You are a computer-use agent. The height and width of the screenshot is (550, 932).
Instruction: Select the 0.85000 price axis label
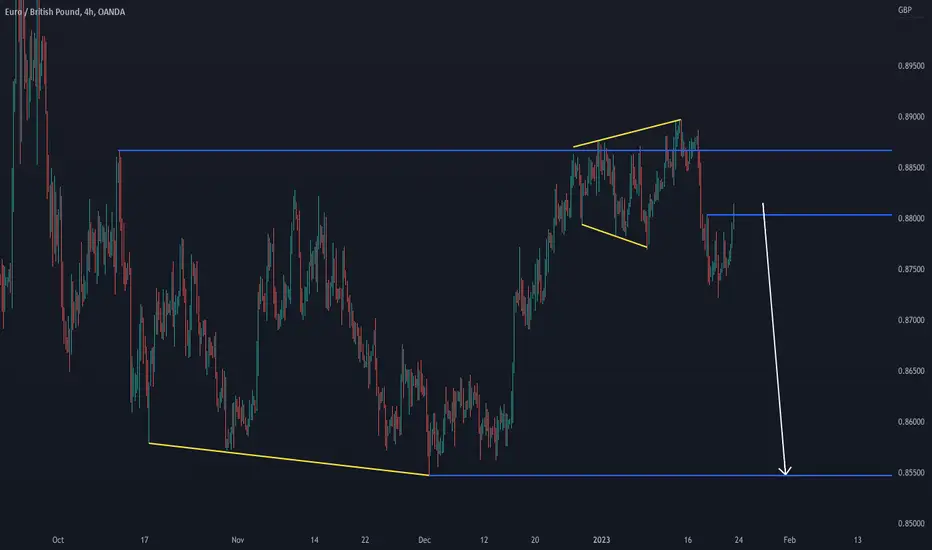pyautogui.click(x=911, y=524)
